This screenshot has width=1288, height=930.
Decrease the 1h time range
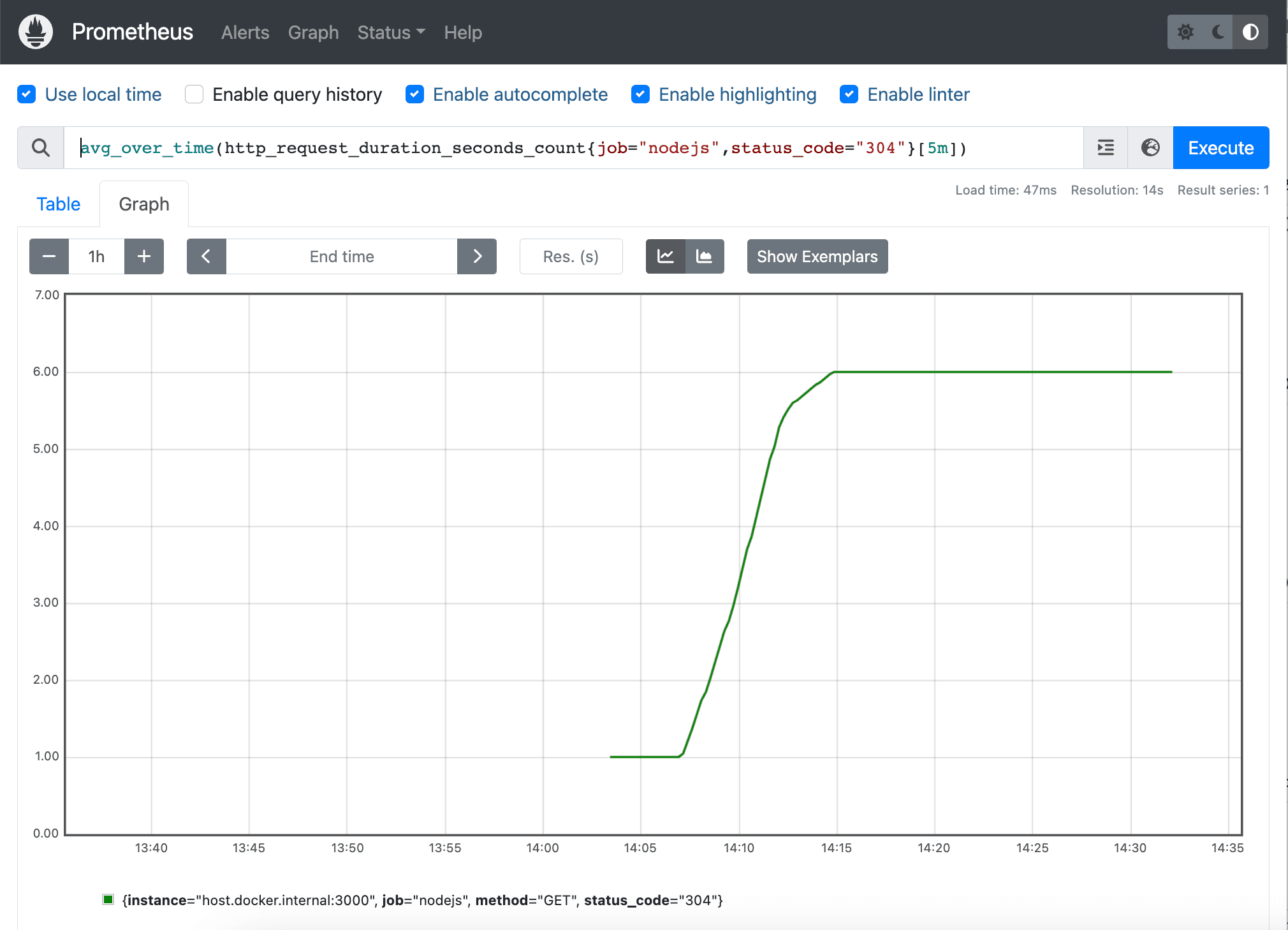coord(49,256)
